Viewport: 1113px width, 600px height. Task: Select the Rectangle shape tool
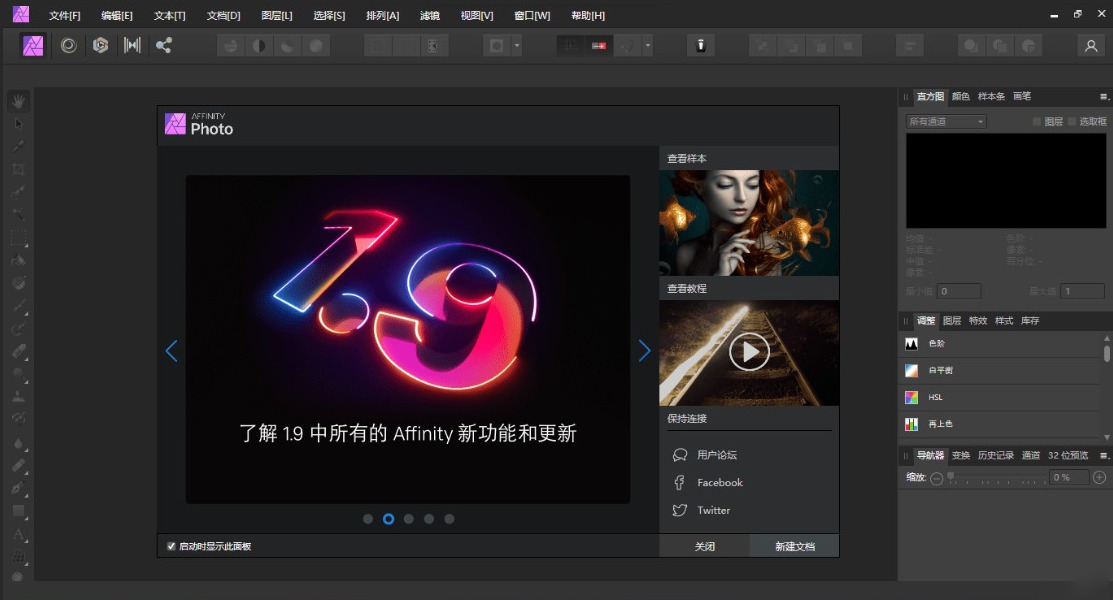[18, 511]
